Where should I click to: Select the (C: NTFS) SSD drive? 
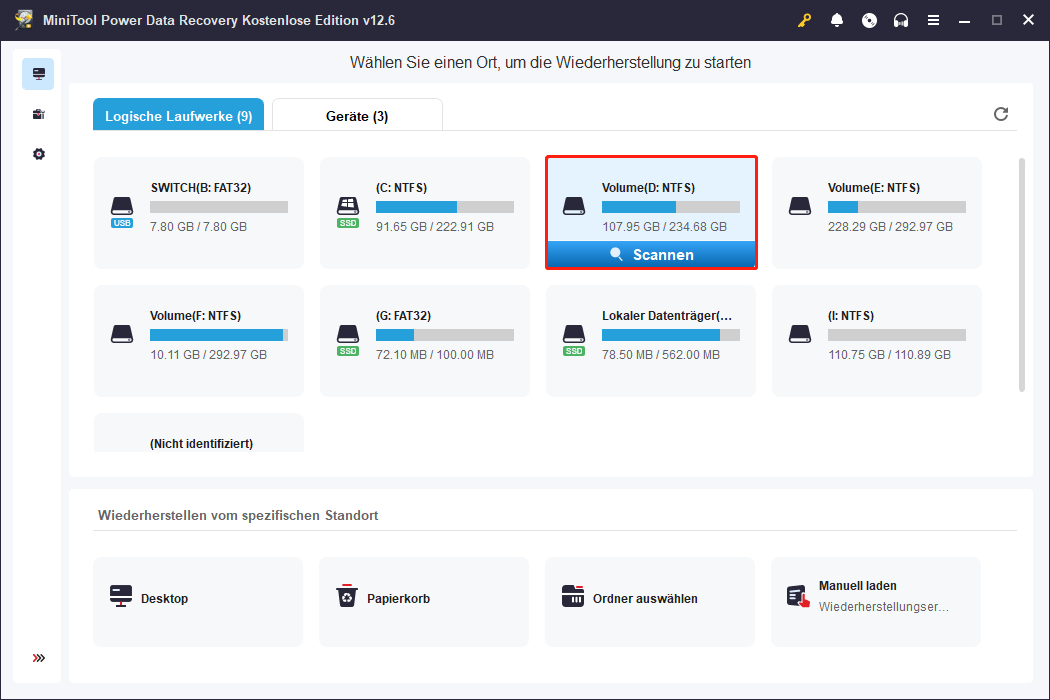pos(425,212)
